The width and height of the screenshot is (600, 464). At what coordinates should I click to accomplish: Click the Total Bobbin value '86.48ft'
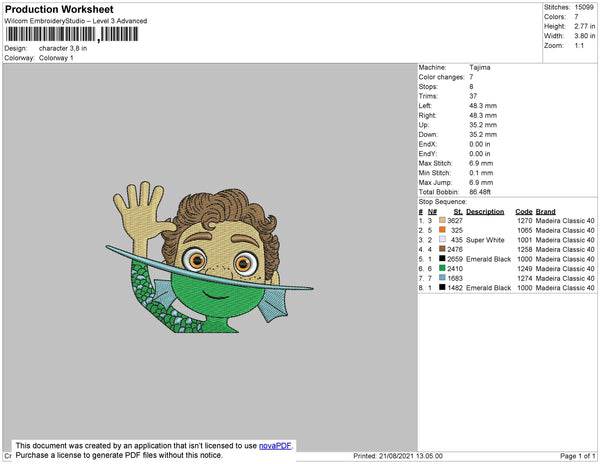[x=480, y=192]
